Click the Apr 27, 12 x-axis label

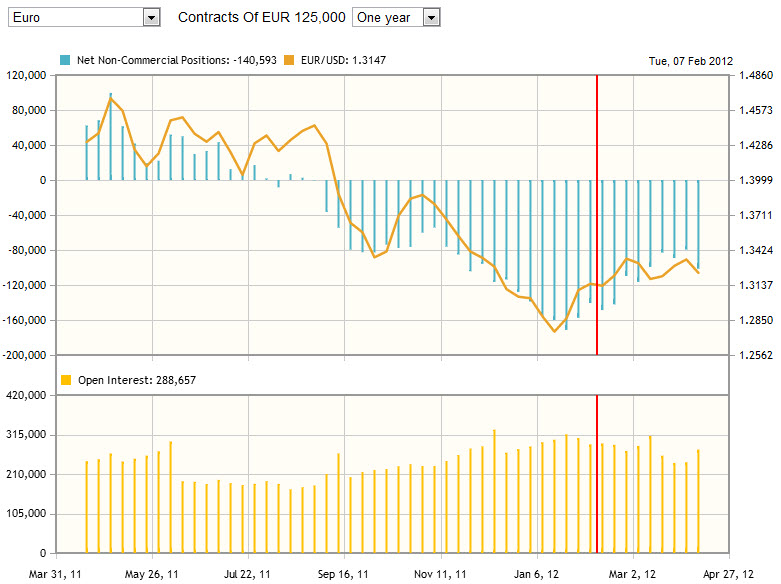click(728, 574)
